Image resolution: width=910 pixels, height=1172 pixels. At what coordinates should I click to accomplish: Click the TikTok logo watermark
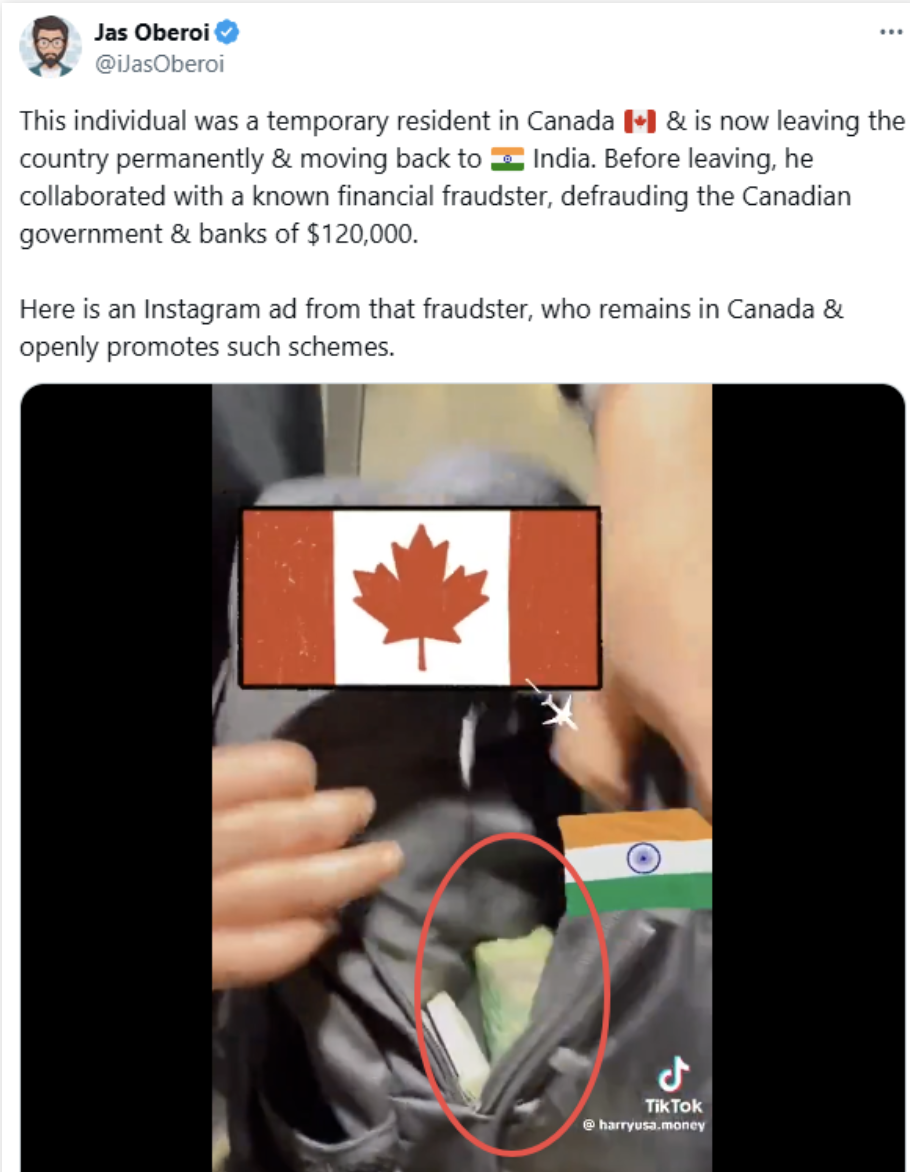coord(674,1085)
